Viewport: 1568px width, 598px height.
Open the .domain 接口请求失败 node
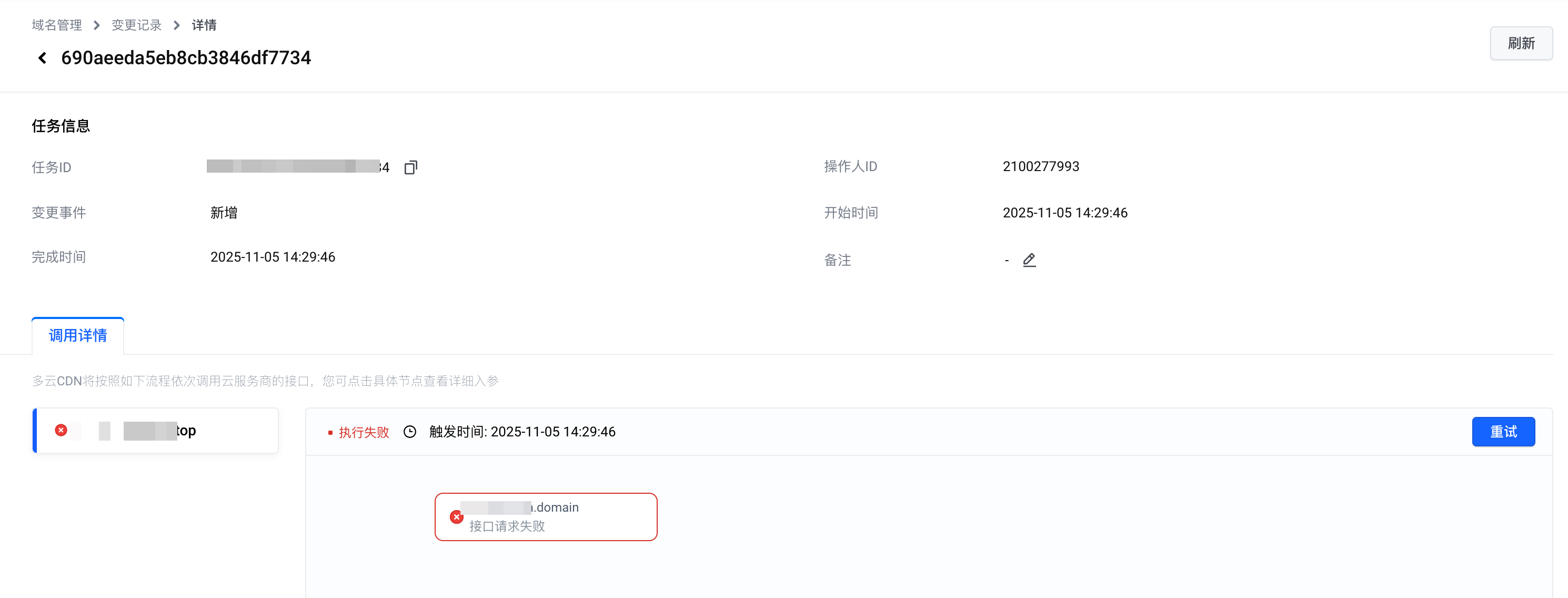pos(546,517)
